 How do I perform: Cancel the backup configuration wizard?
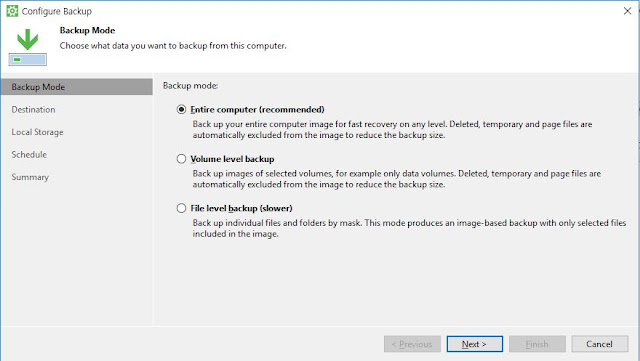600,344
